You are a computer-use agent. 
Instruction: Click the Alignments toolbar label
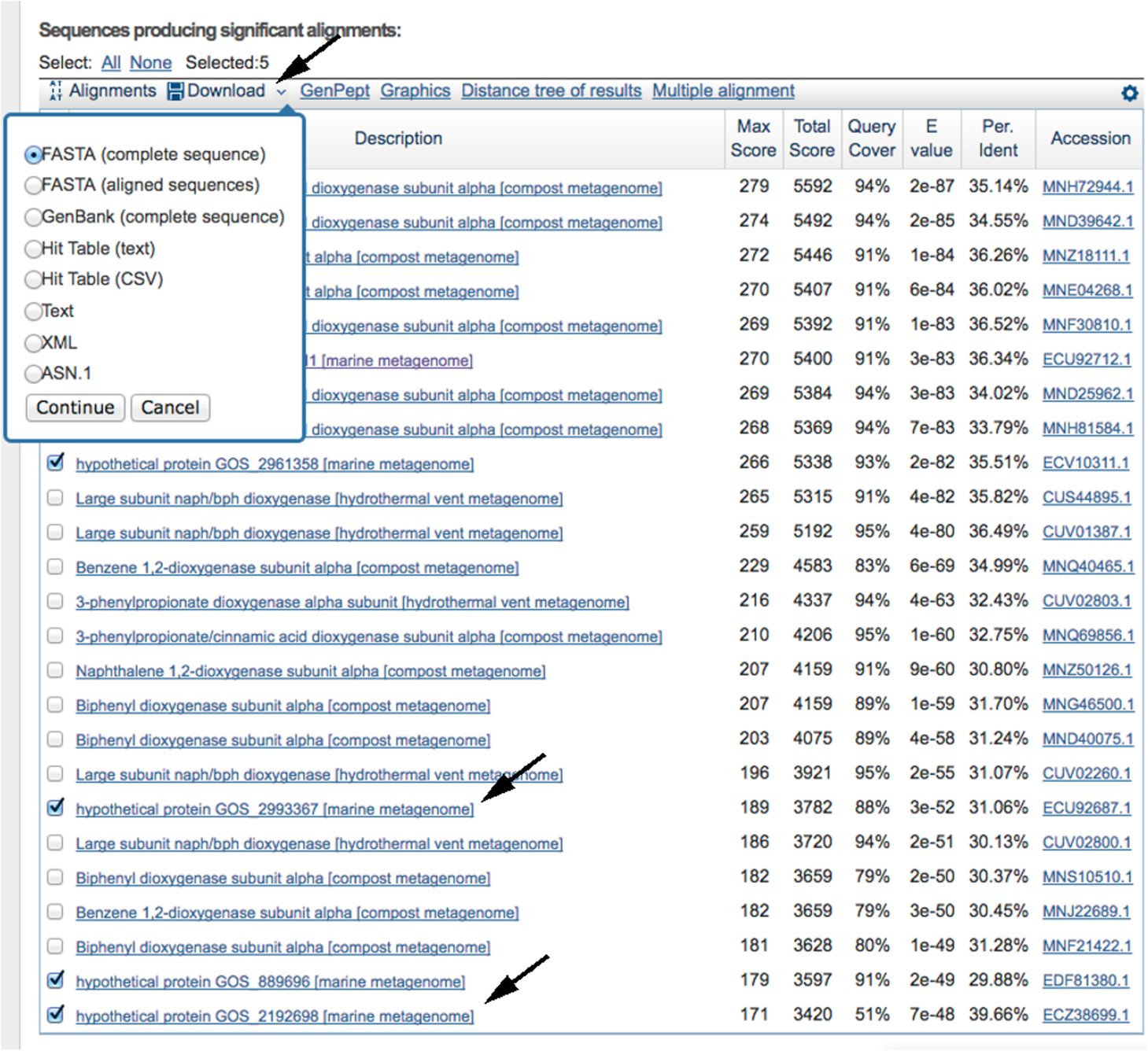point(113,91)
